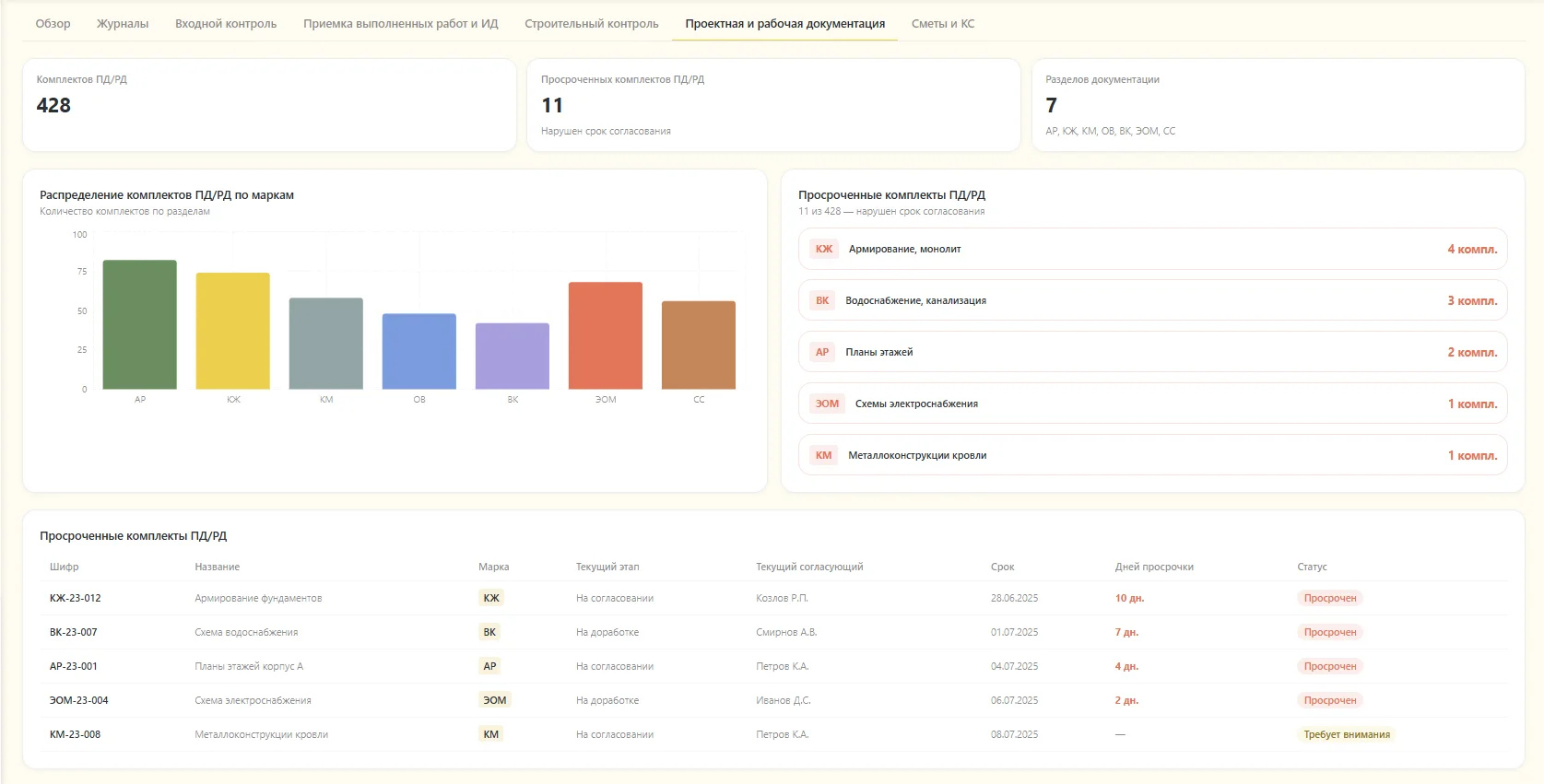Select code АР-23-001 in table

[x=74, y=666]
